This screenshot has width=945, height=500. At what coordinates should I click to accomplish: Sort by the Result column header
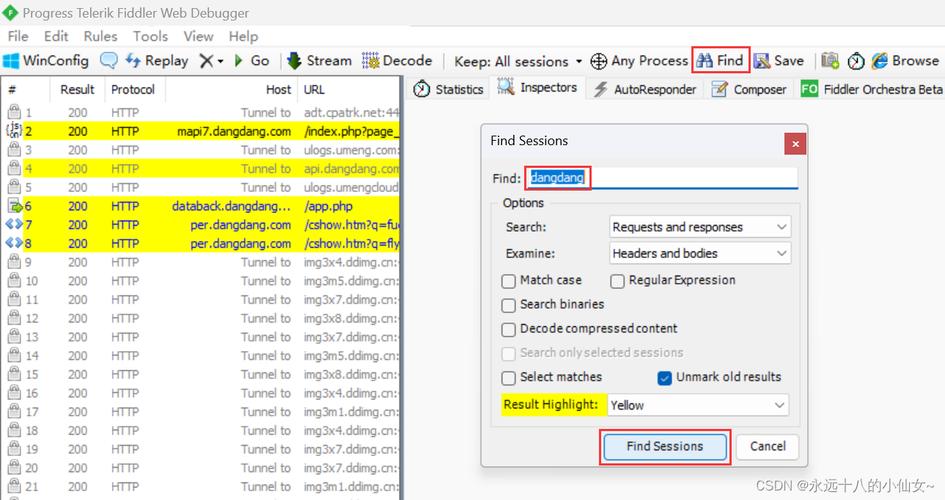77,90
